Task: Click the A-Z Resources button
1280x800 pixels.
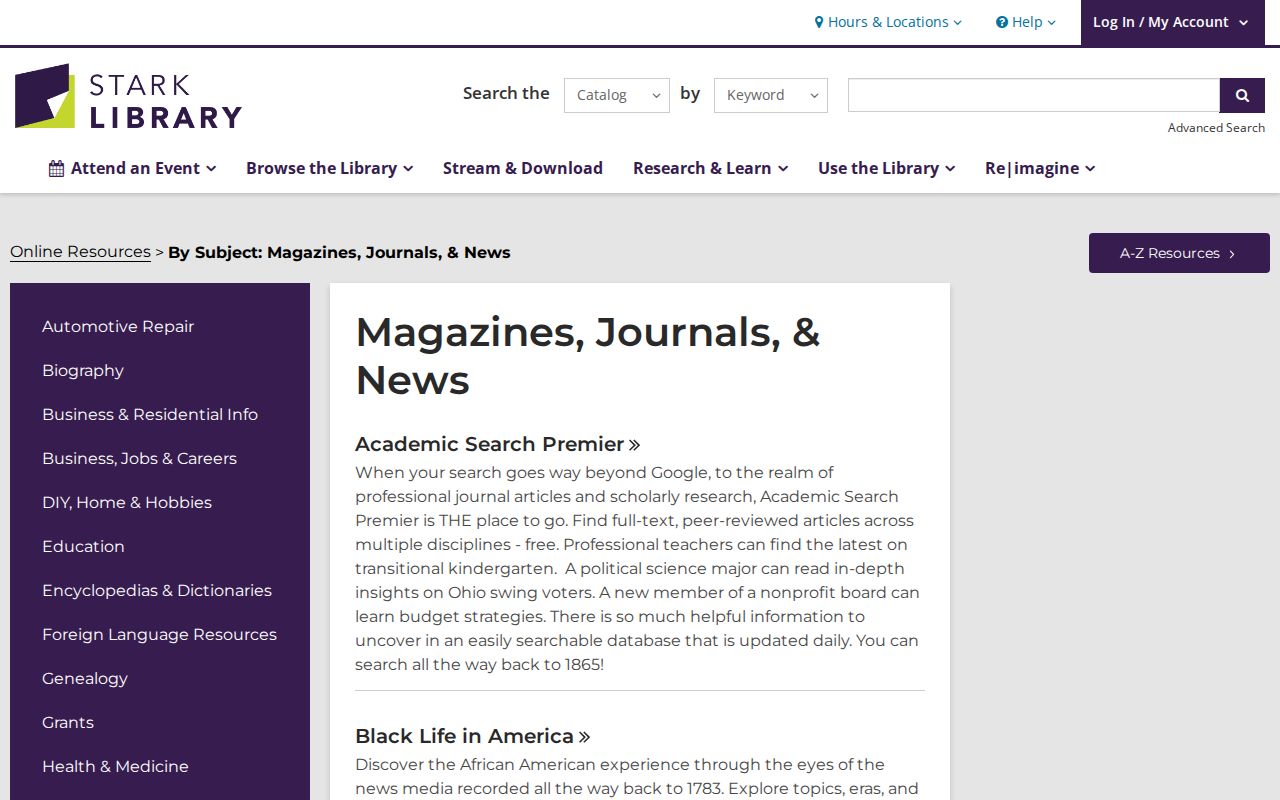Action: click(1179, 253)
